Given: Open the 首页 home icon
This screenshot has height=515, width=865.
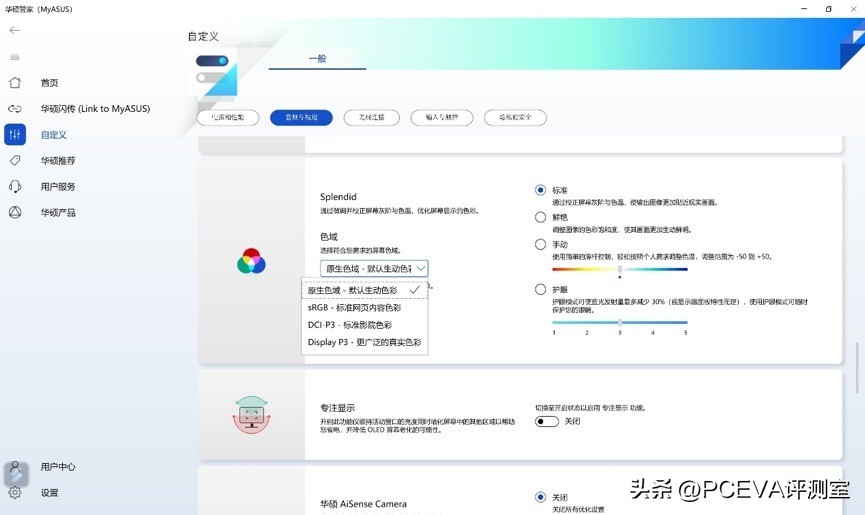Looking at the screenshot, I should click(15, 83).
